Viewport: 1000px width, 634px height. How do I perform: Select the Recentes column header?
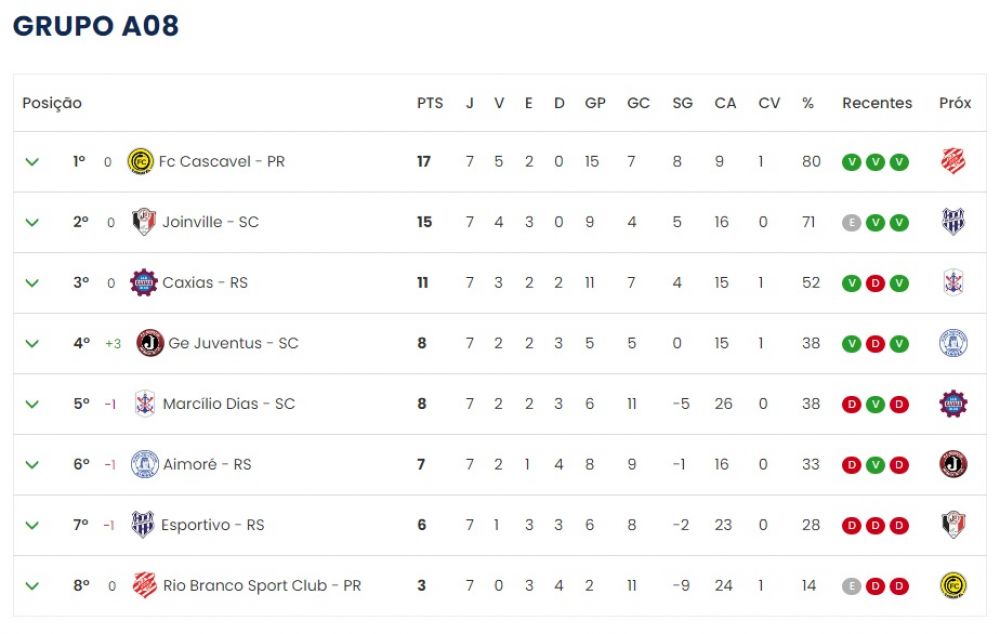877,103
